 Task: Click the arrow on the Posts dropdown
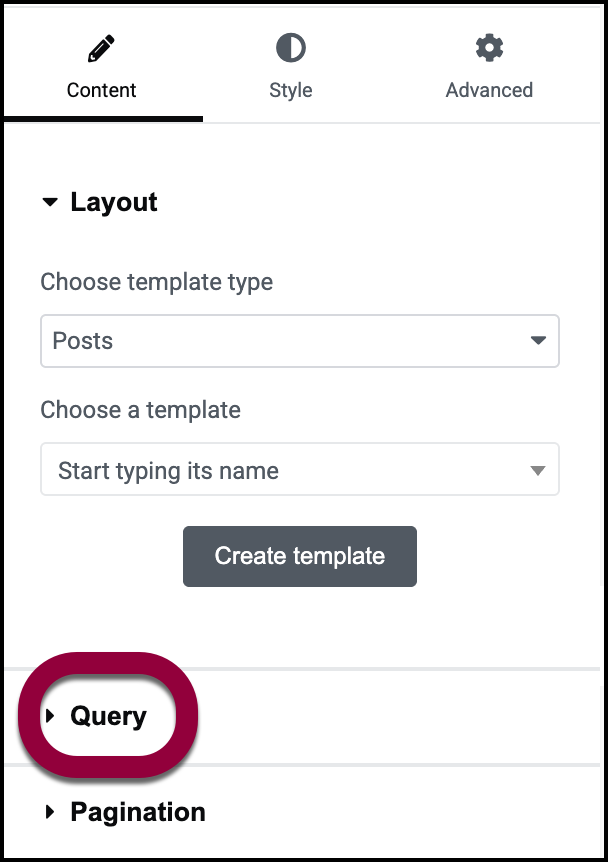pyautogui.click(x=538, y=341)
